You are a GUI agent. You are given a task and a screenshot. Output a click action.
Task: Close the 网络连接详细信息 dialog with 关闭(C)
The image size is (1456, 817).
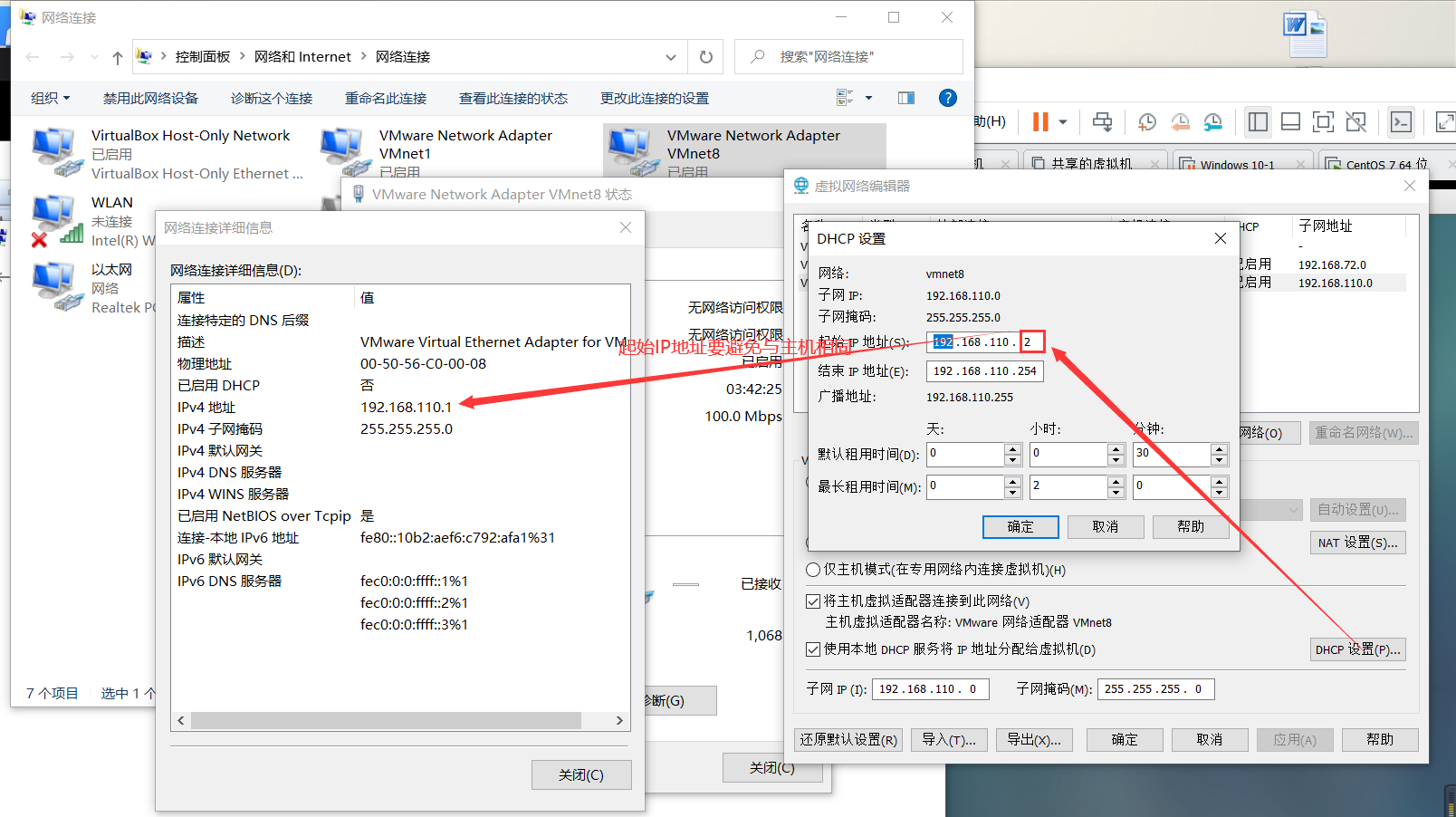click(x=581, y=775)
